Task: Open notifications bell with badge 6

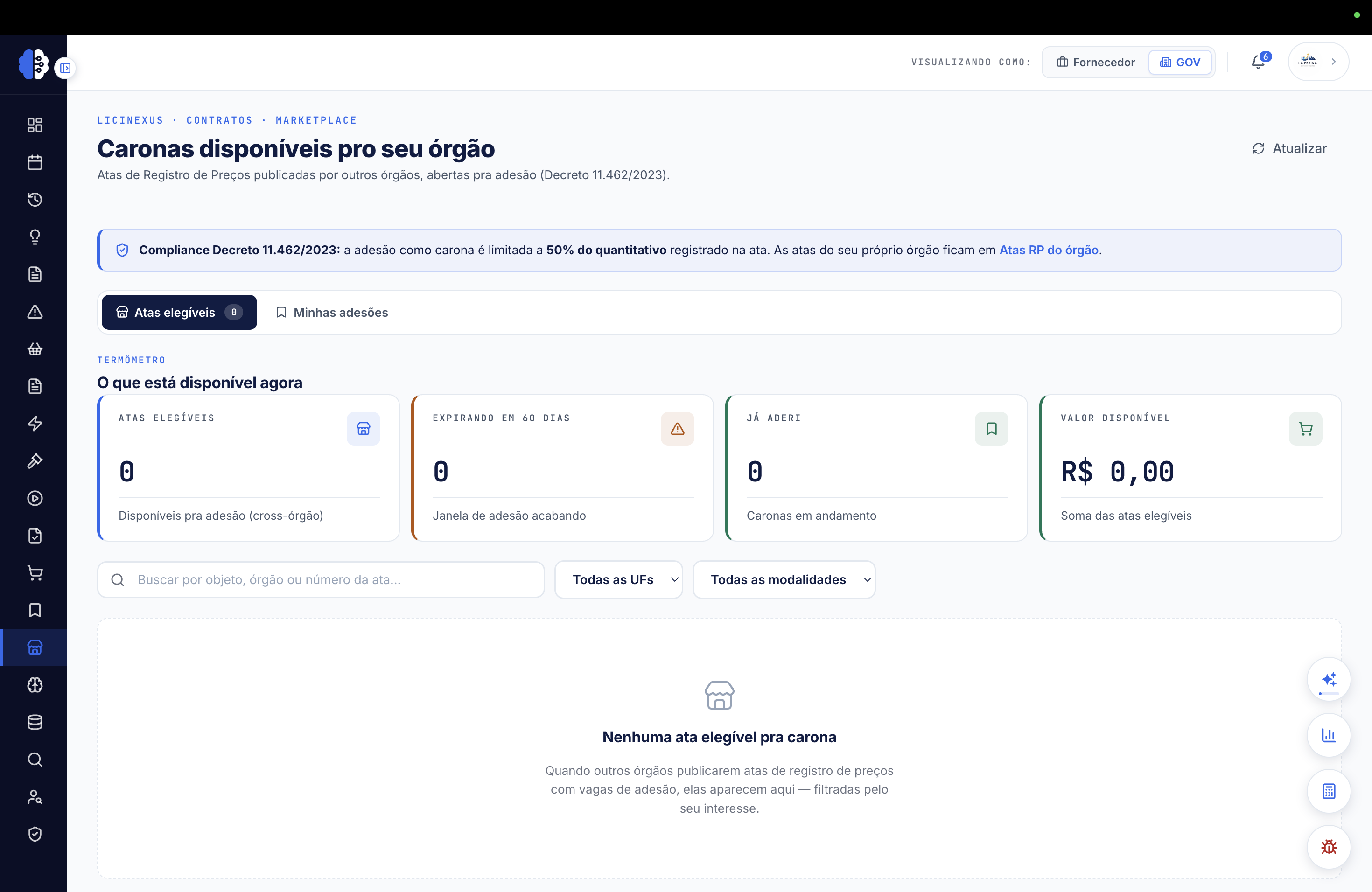Action: pos(1259,62)
